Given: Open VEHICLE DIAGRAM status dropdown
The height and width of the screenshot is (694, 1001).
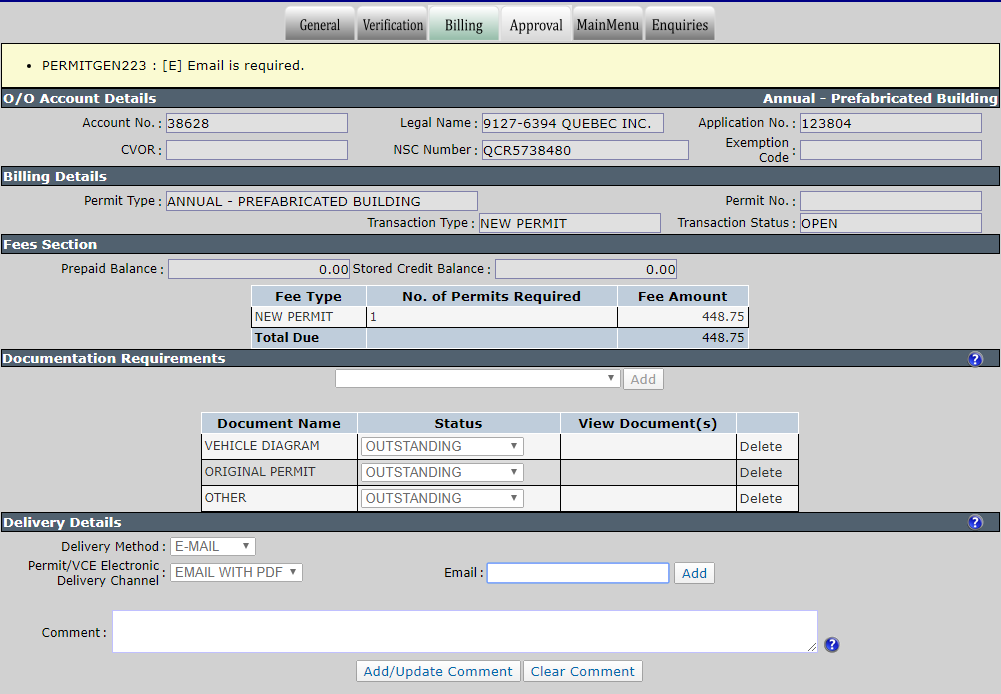Looking at the screenshot, I should (x=442, y=446).
